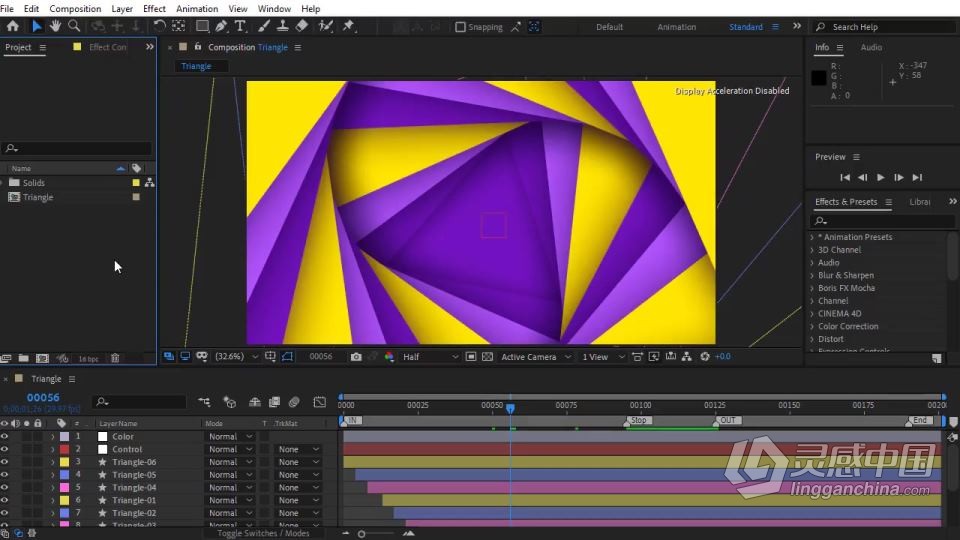The height and width of the screenshot is (540, 960).
Task: Play the preview
Action: click(x=880, y=178)
